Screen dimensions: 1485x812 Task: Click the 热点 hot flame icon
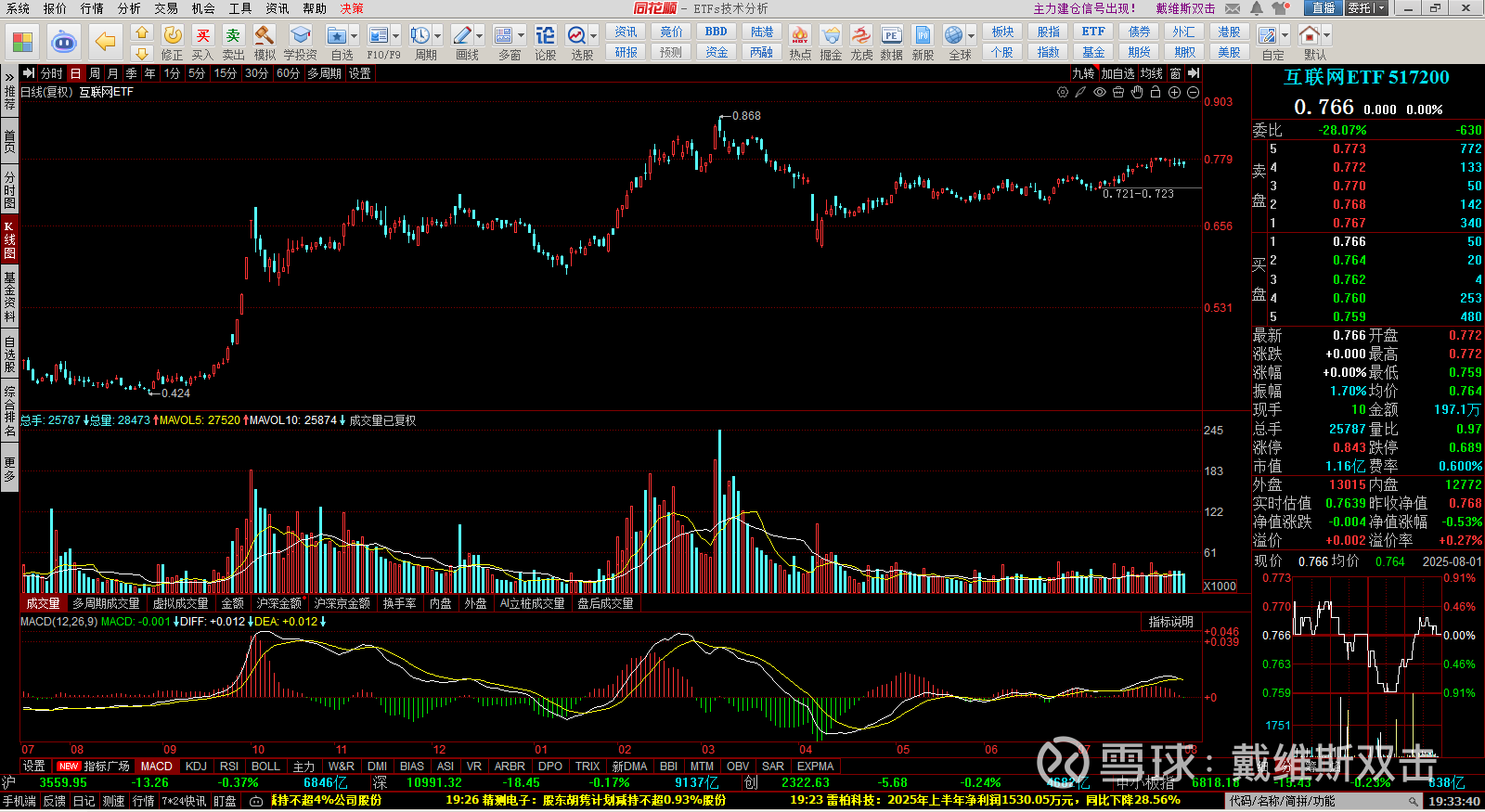tap(799, 35)
